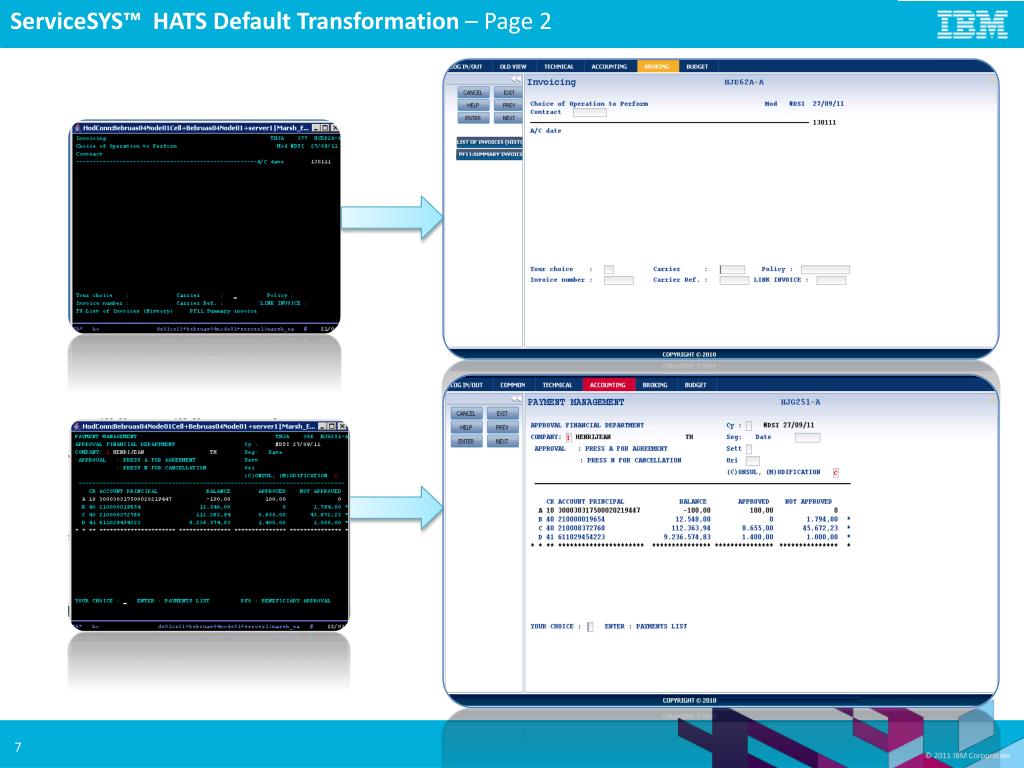Click the BALANCE column header

pos(693,502)
